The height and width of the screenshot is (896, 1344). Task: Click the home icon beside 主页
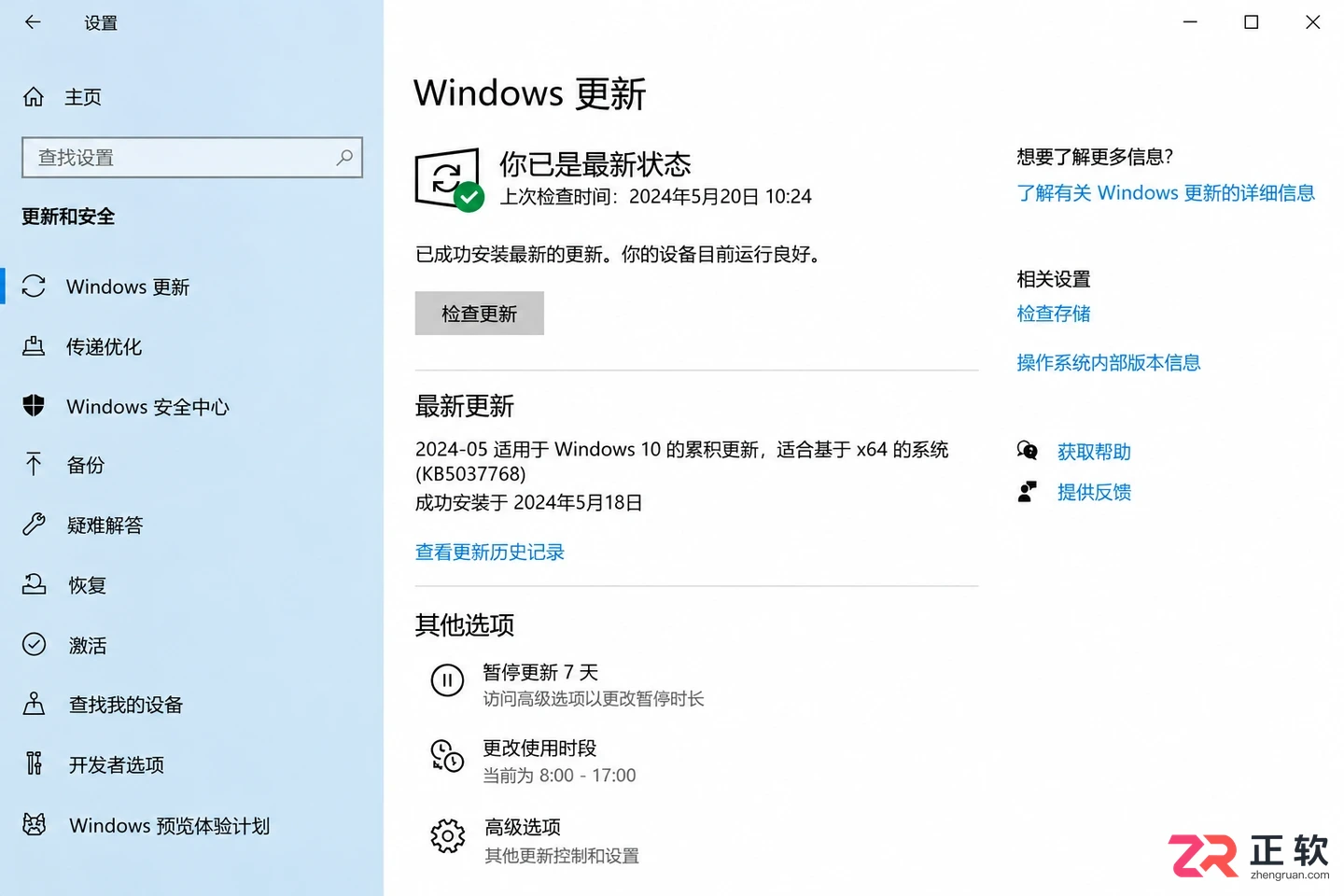[34, 97]
